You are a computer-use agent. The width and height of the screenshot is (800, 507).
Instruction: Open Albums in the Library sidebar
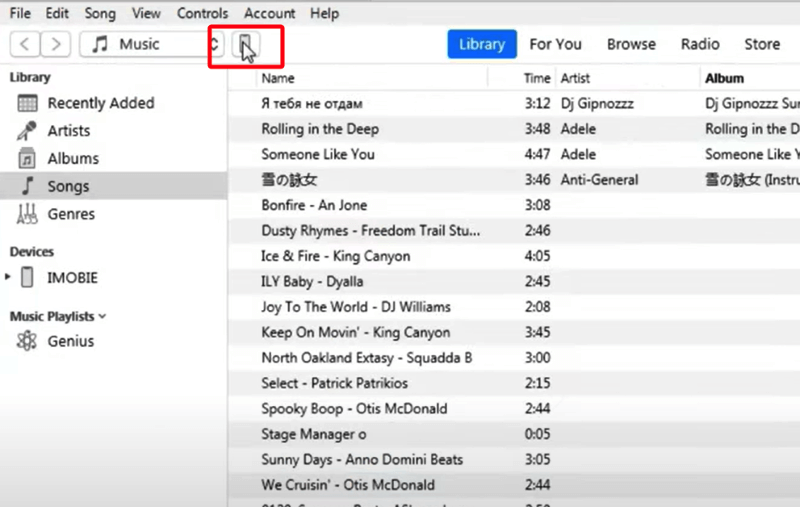tap(72, 158)
